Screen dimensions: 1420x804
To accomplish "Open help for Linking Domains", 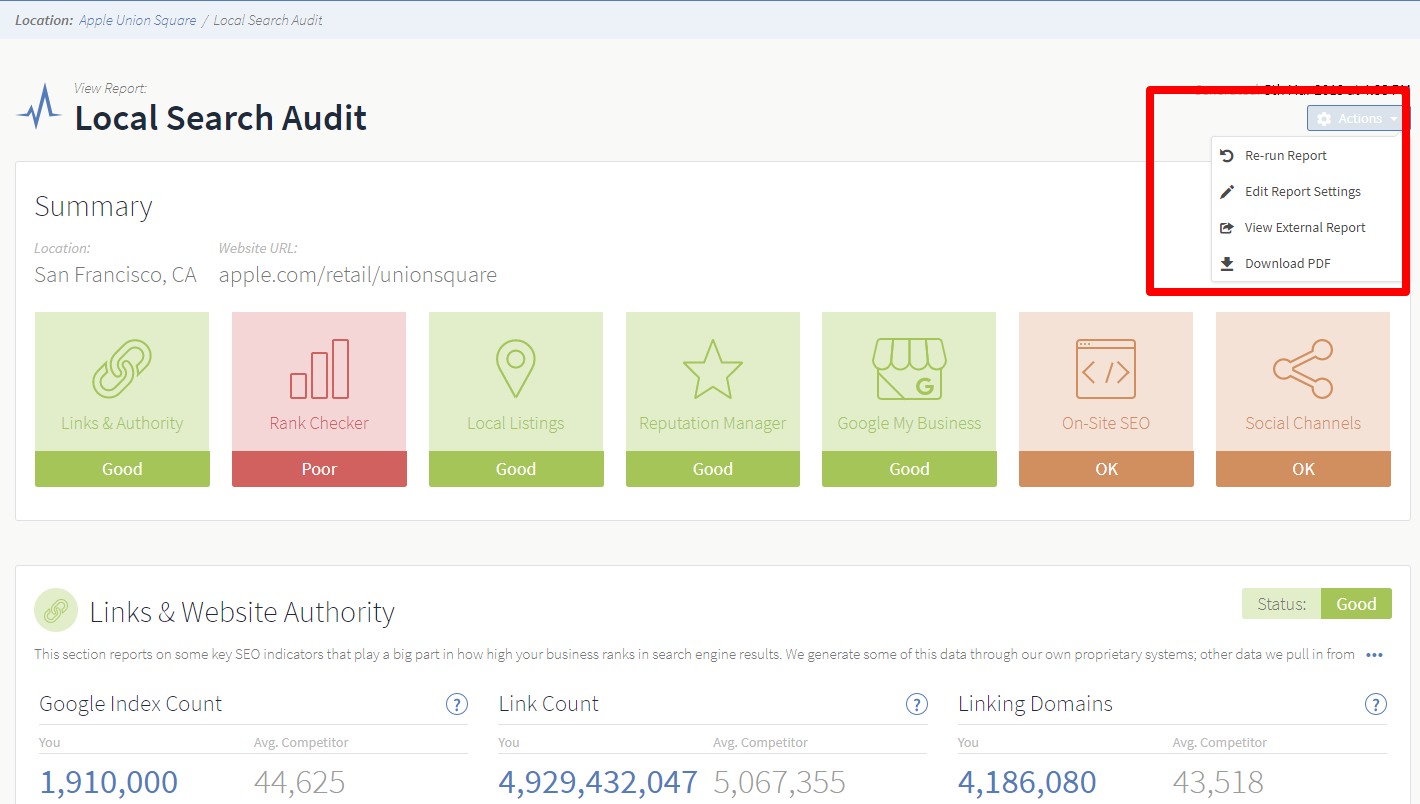I will [1376, 704].
